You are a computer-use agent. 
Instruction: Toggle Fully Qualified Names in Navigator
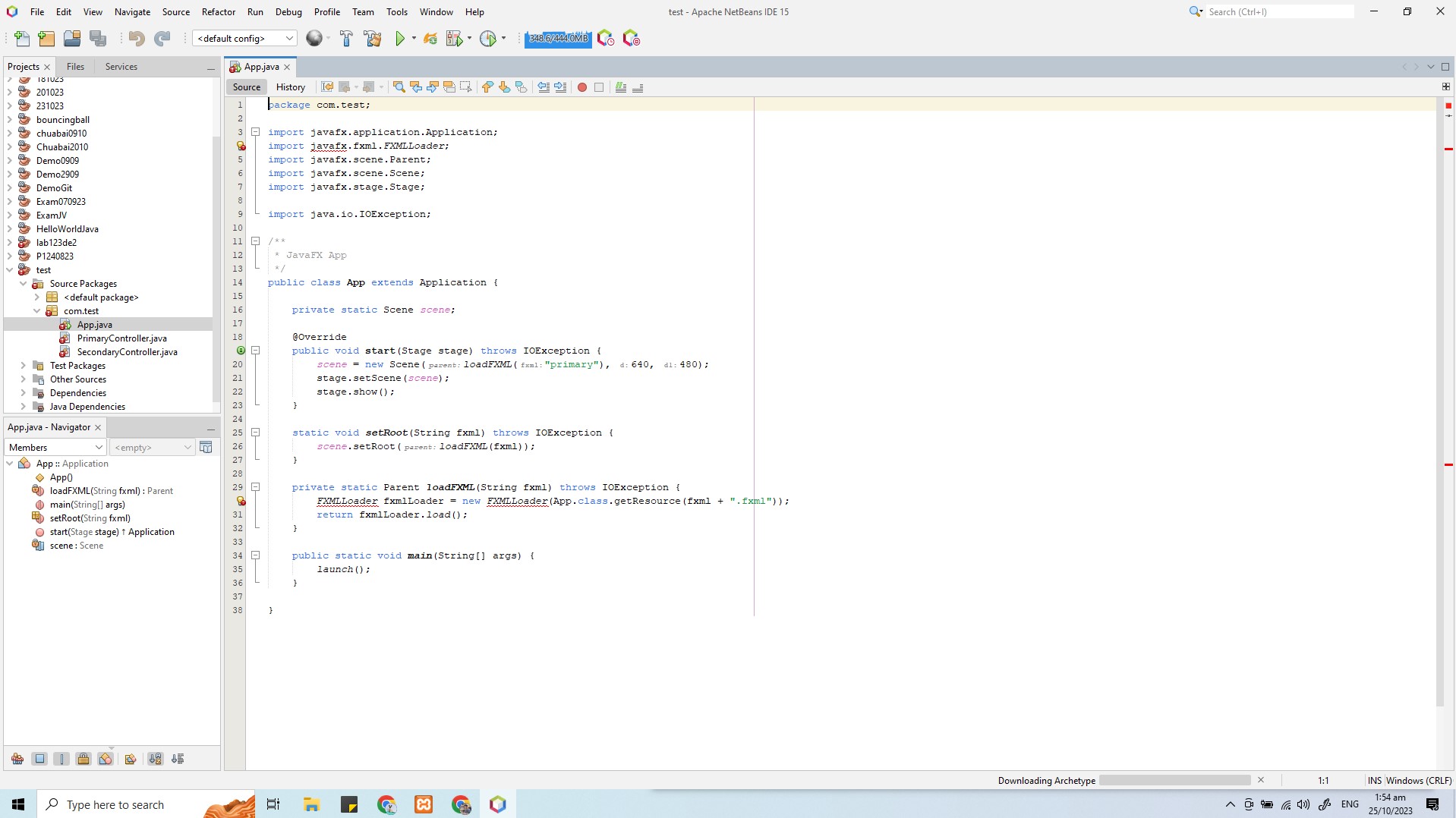131,759
